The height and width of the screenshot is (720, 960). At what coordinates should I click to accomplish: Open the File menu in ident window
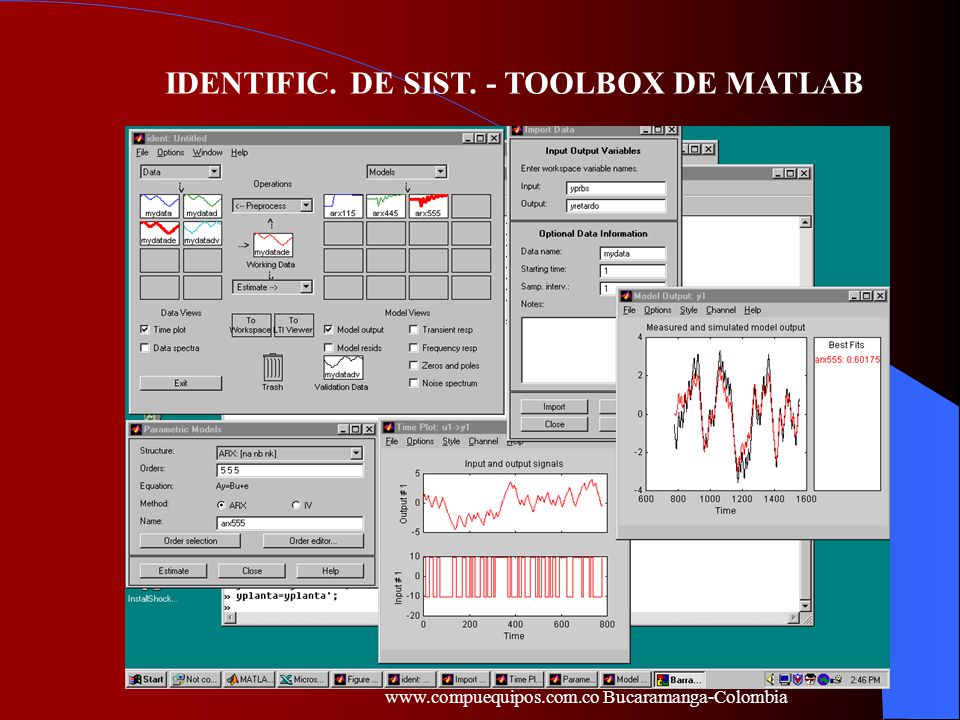pos(142,152)
